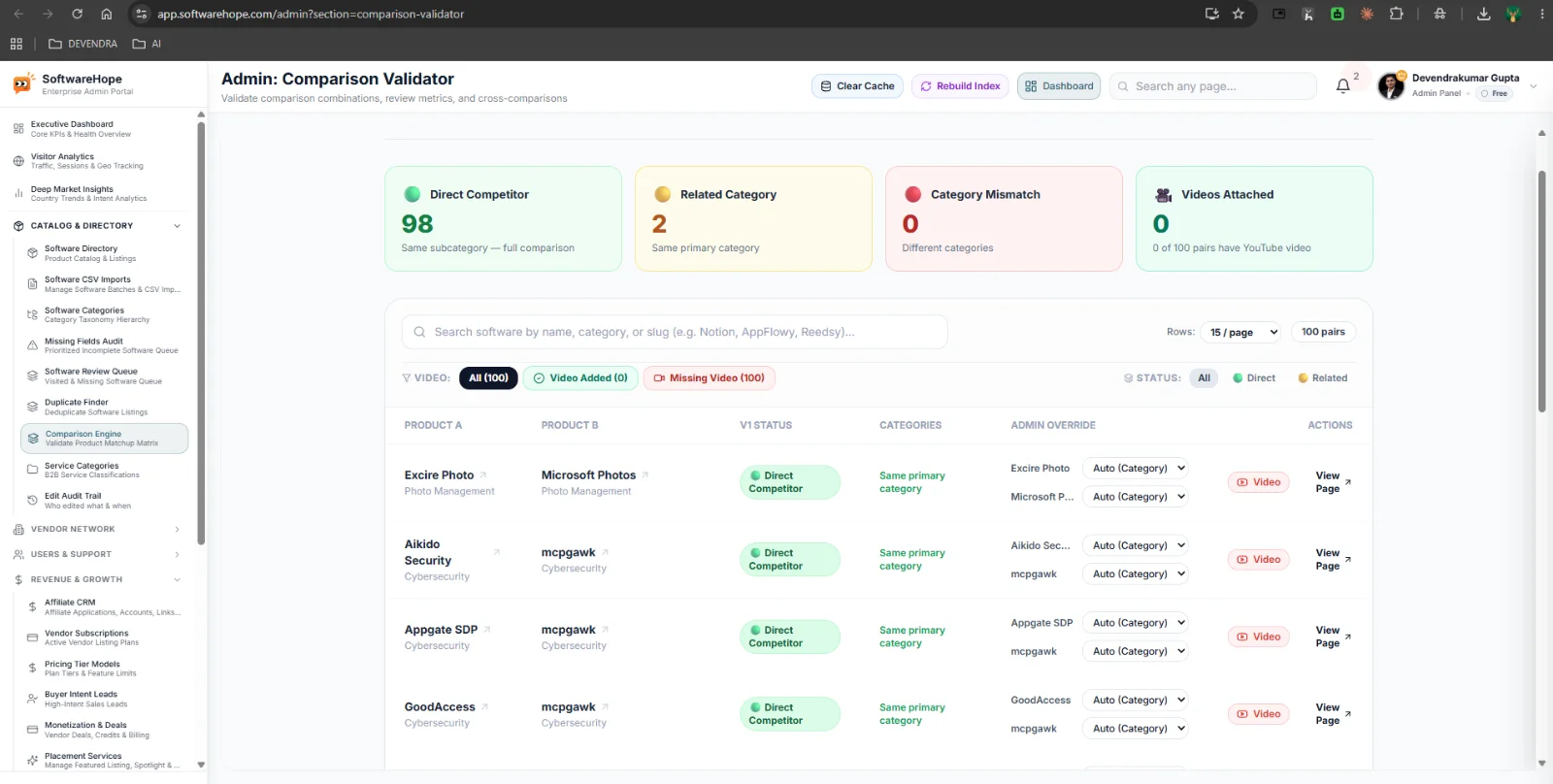
Task: Click the Rebuild Index button
Action: pyautogui.click(x=960, y=86)
